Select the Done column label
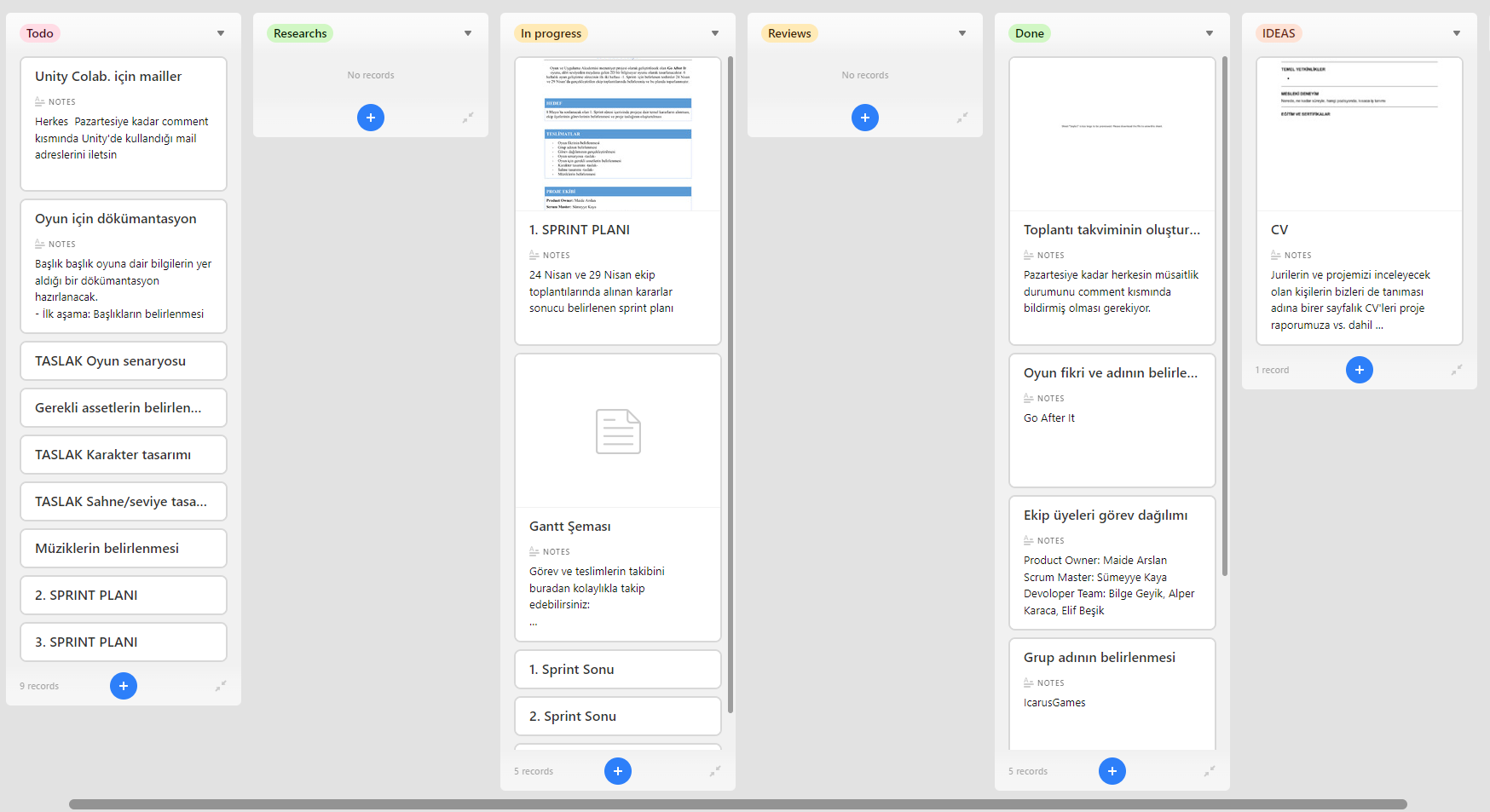 (x=1030, y=33)
